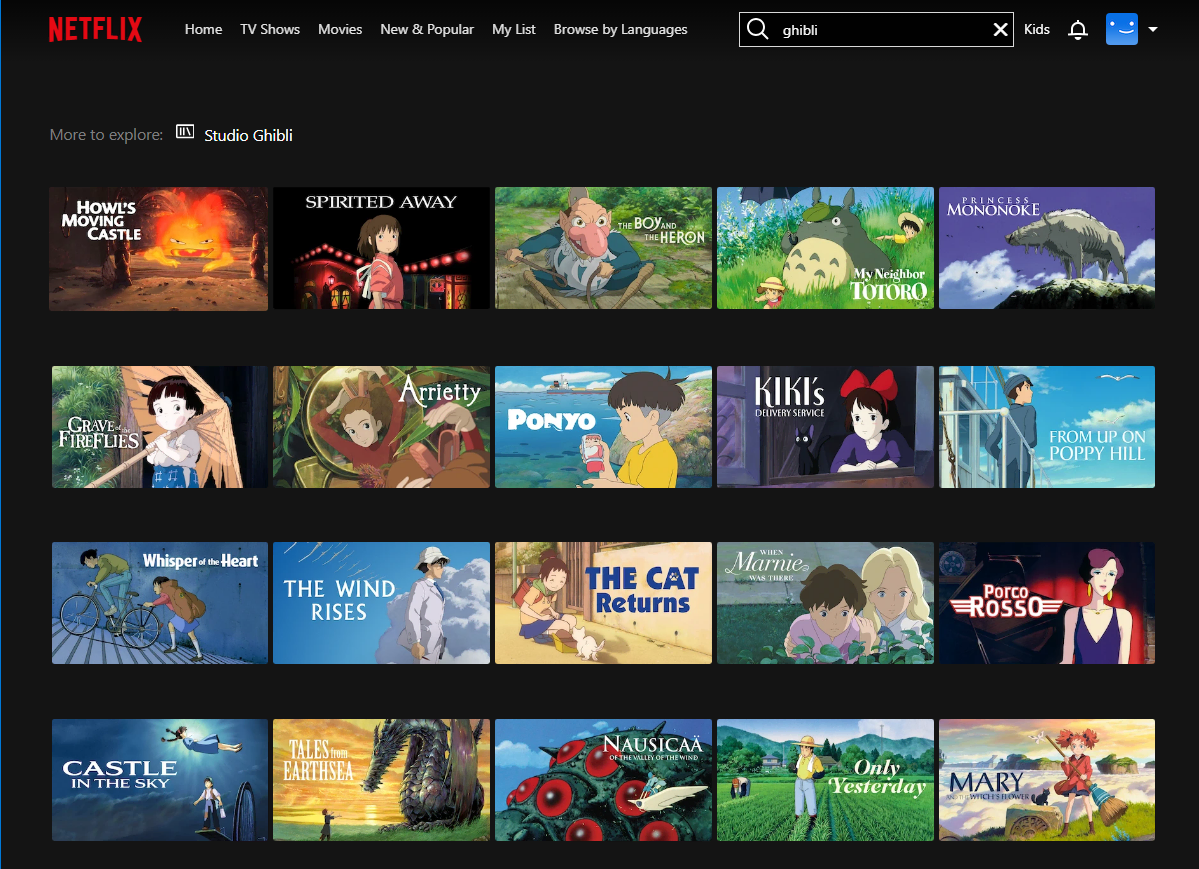The width and height of the screenshot is (1199, 869).
Task: Open New & Popular
Action: pyautogui.click(x=427, y=29)
